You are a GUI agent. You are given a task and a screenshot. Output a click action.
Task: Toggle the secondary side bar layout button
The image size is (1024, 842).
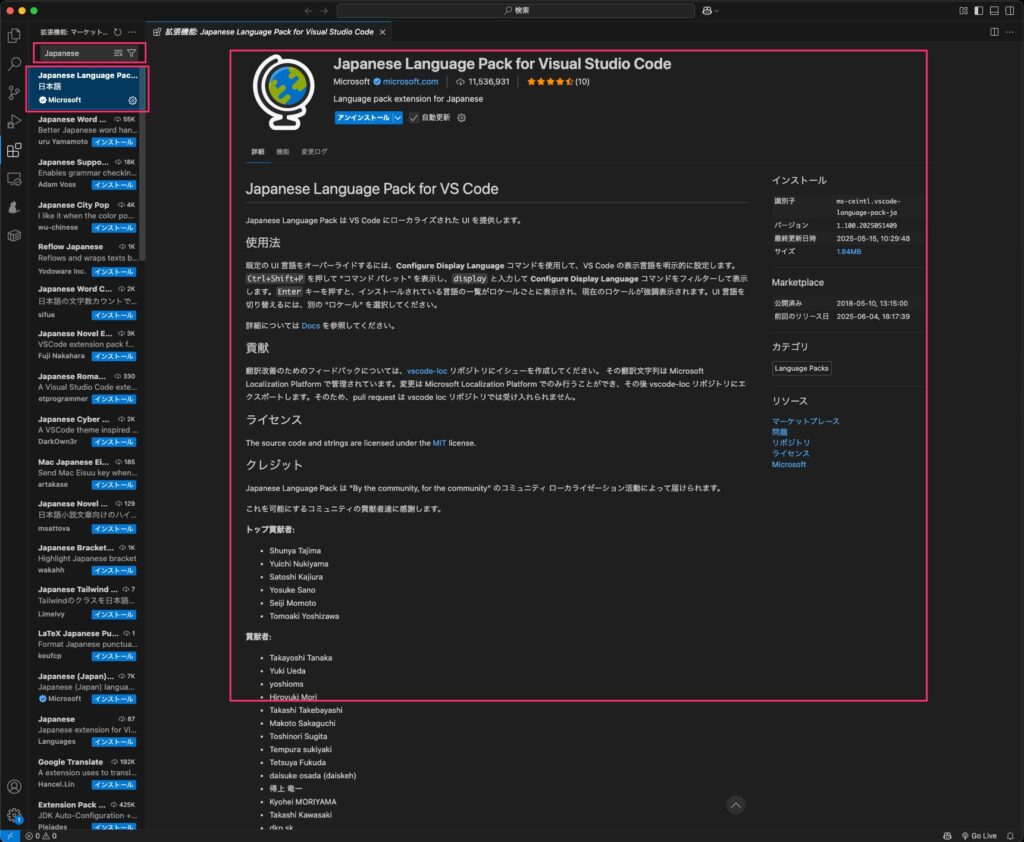(x=1010, y=10)
